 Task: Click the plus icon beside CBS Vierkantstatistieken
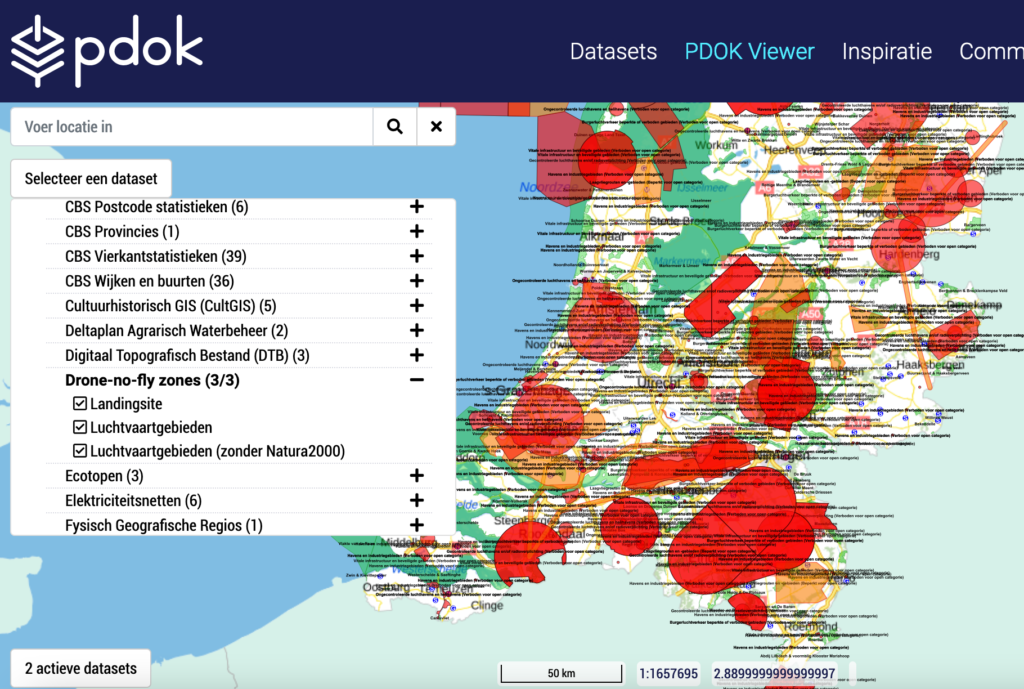[417, 256]
